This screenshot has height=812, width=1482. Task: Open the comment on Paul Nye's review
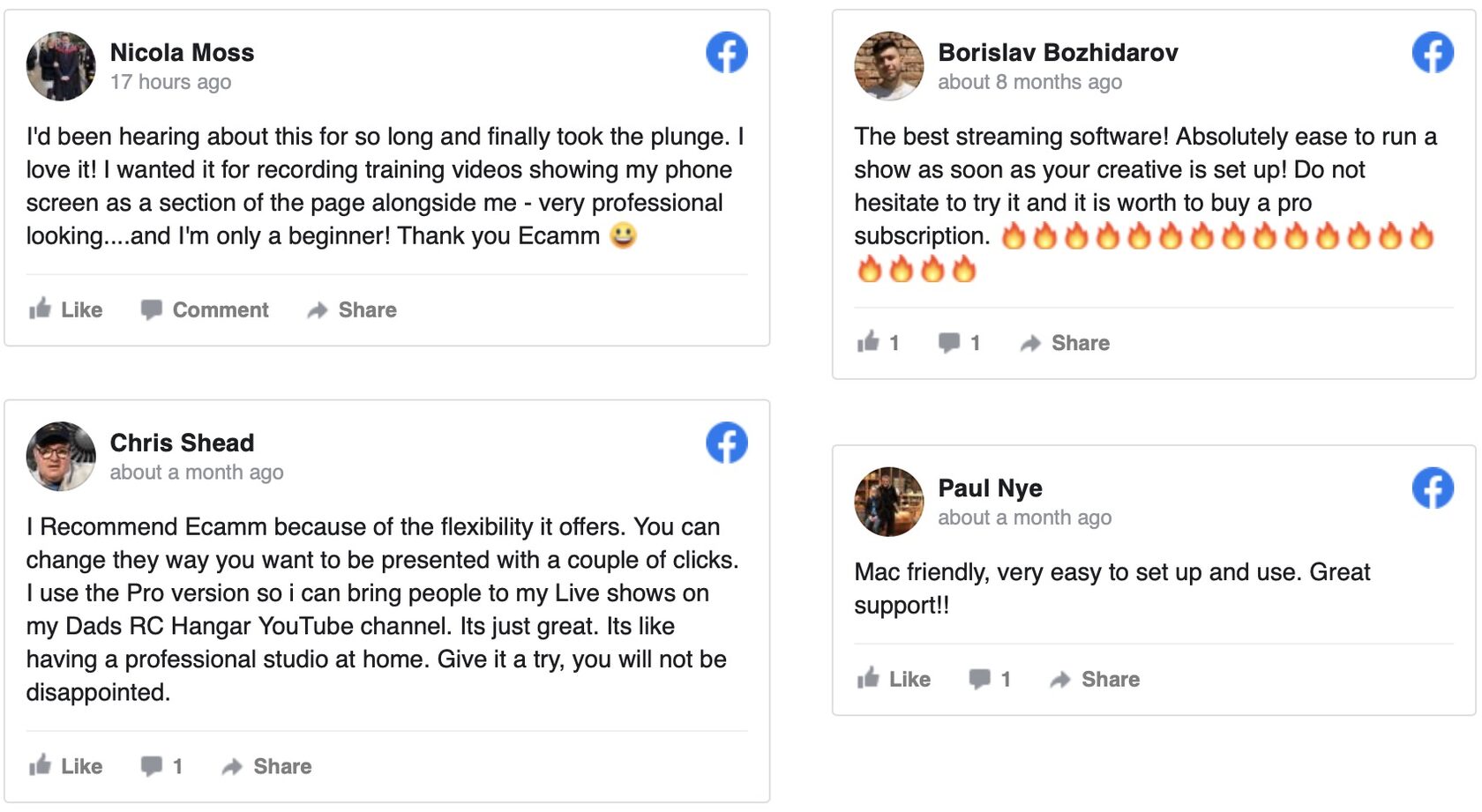click(x=989, y=679)
